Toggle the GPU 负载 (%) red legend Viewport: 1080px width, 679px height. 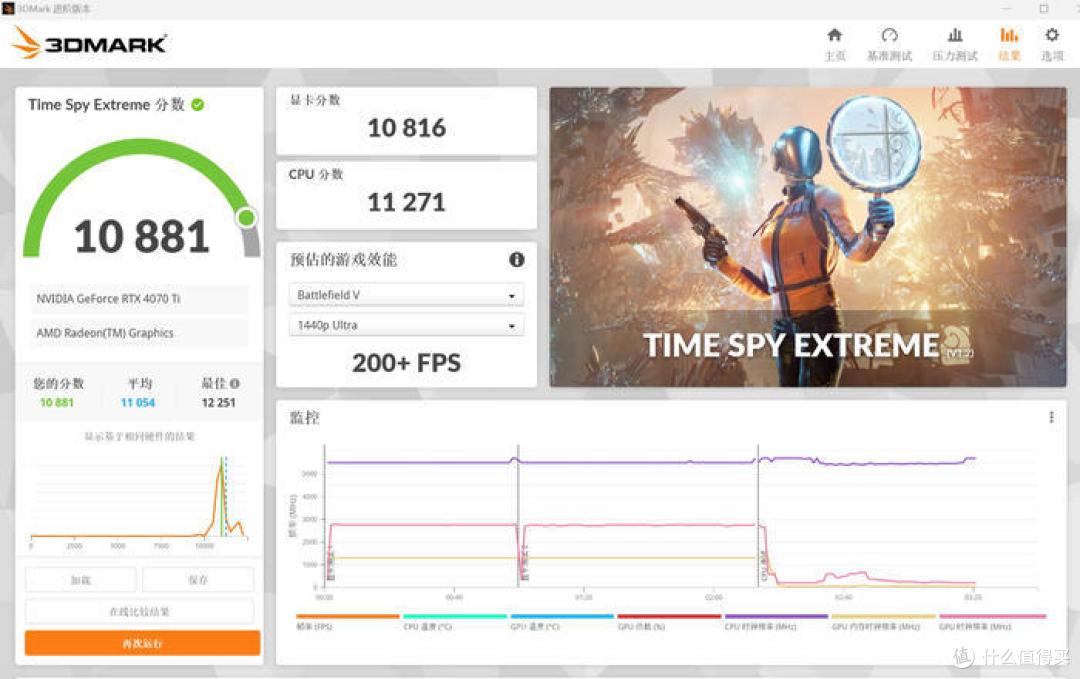pos(669,622)
